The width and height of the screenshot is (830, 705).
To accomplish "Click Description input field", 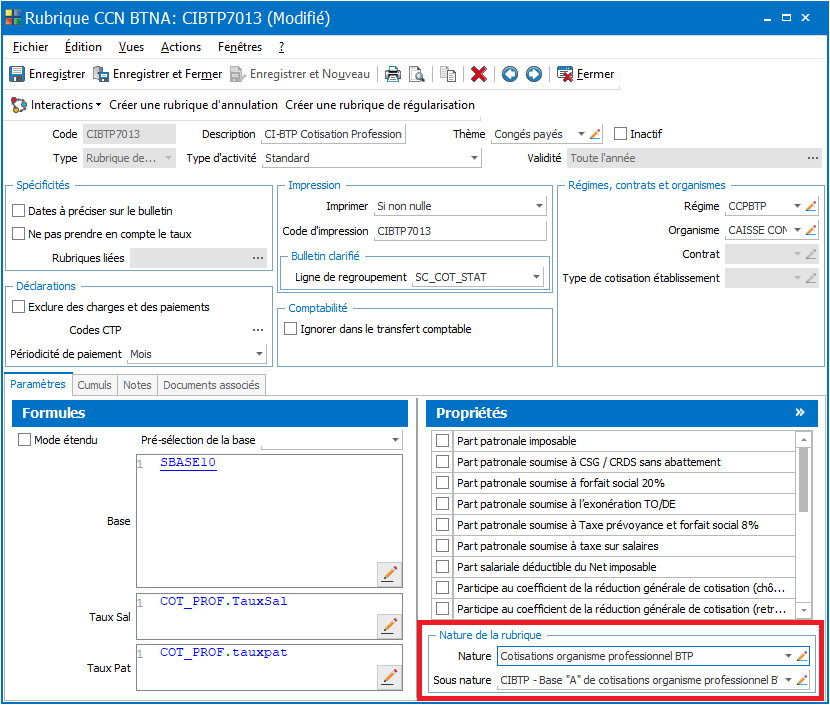I will coord(333,134).
